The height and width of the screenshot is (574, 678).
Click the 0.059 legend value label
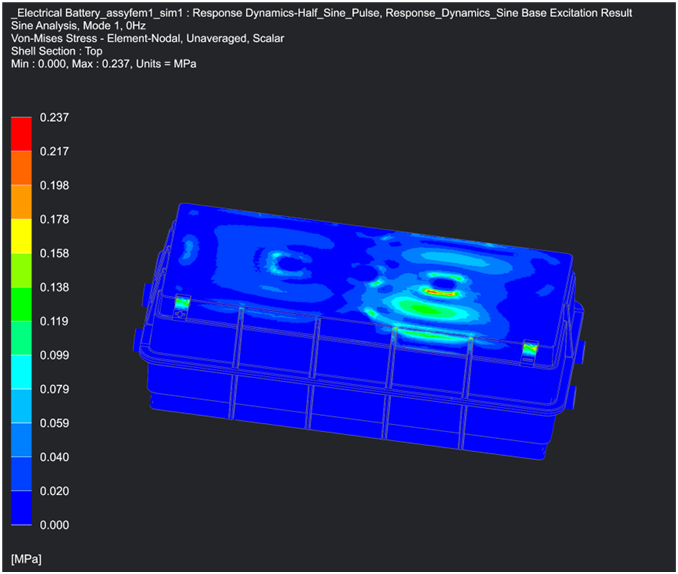click(x=54, y=423)
